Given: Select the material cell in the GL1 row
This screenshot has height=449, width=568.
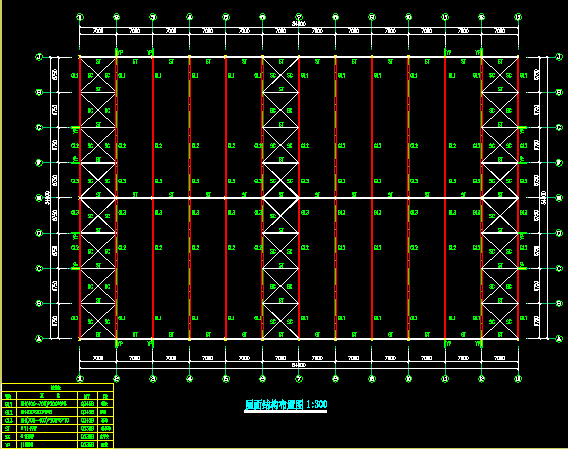Looking at the screenshot, I should (x=88, y=404).
